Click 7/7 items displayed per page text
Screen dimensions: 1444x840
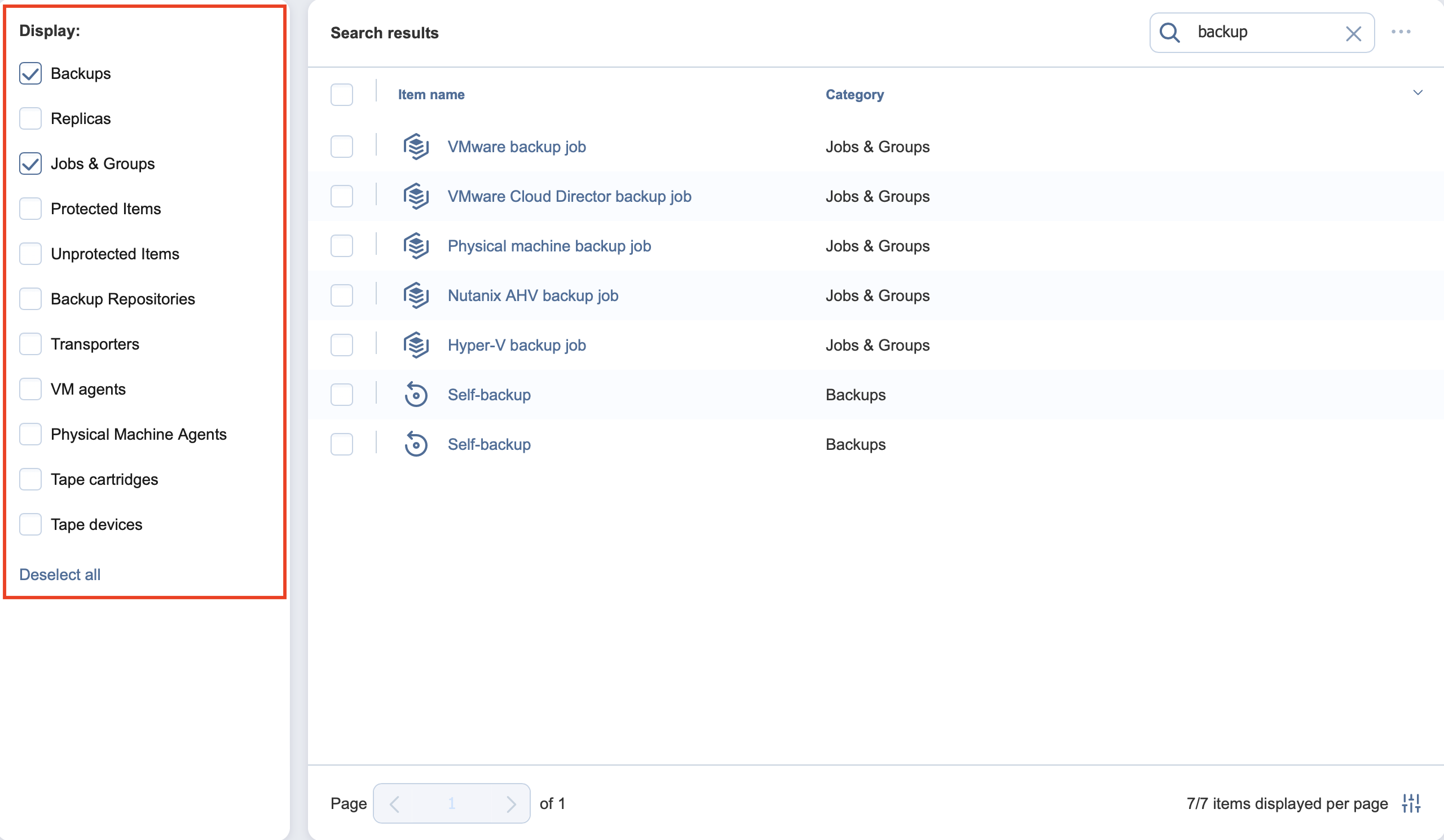(1287, 804)
